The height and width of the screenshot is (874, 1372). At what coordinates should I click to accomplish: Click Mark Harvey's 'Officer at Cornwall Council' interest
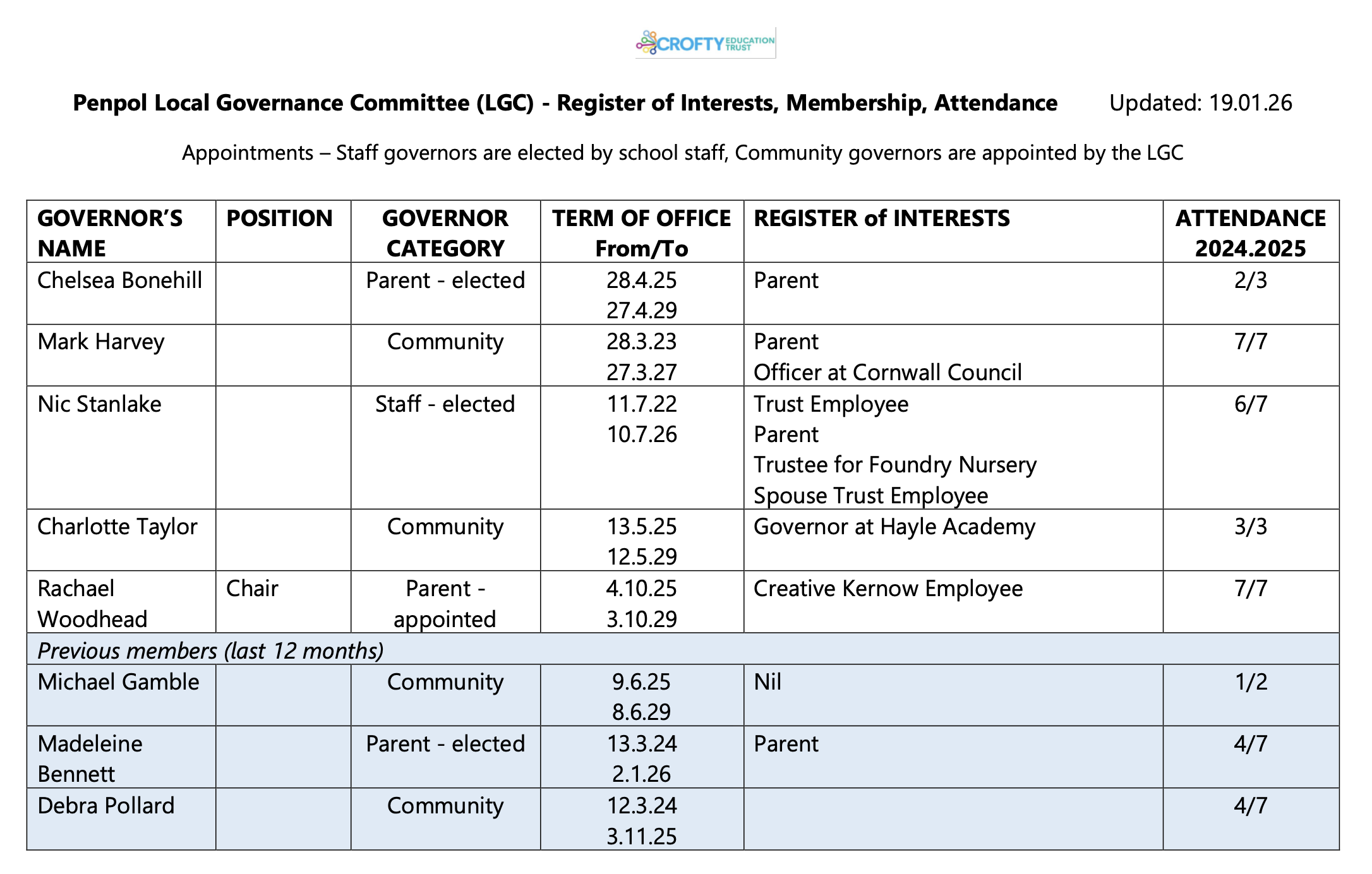coord(888,373)
